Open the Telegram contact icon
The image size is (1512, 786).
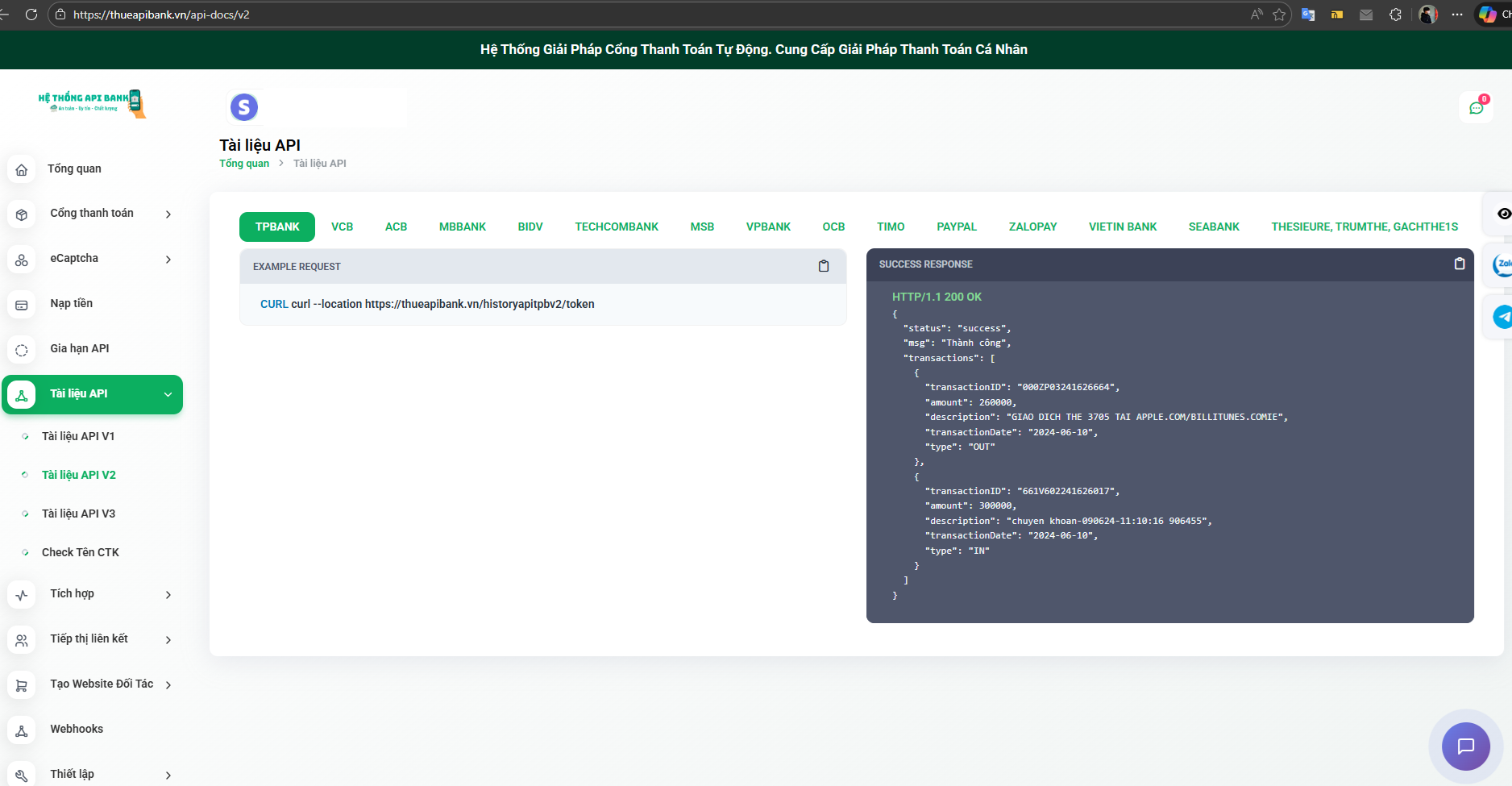tap(1502, 317)
